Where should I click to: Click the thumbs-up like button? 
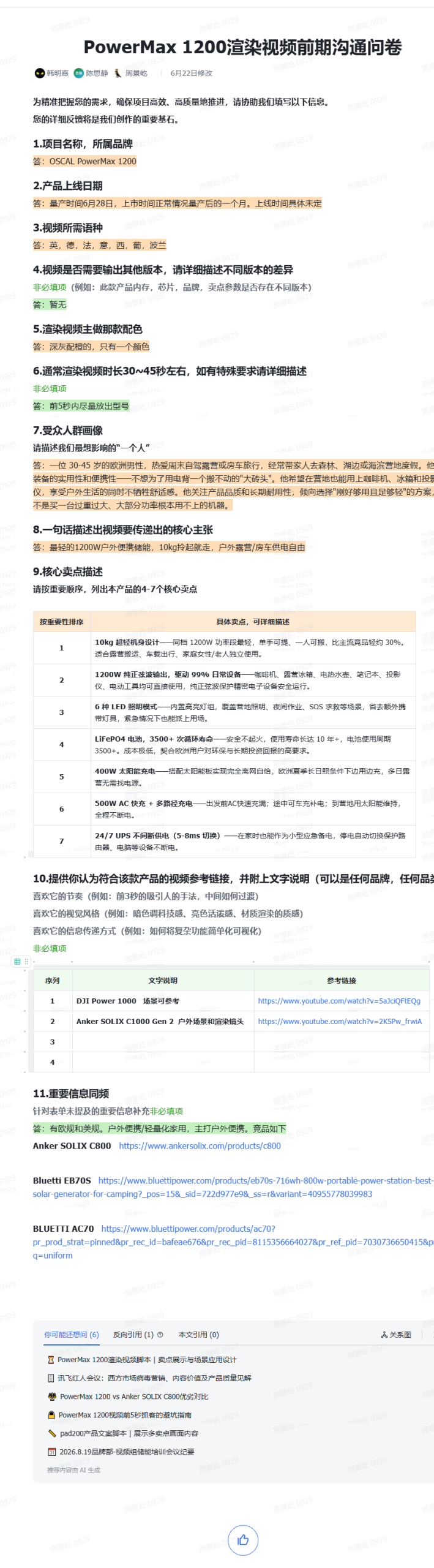point(243,1539)
